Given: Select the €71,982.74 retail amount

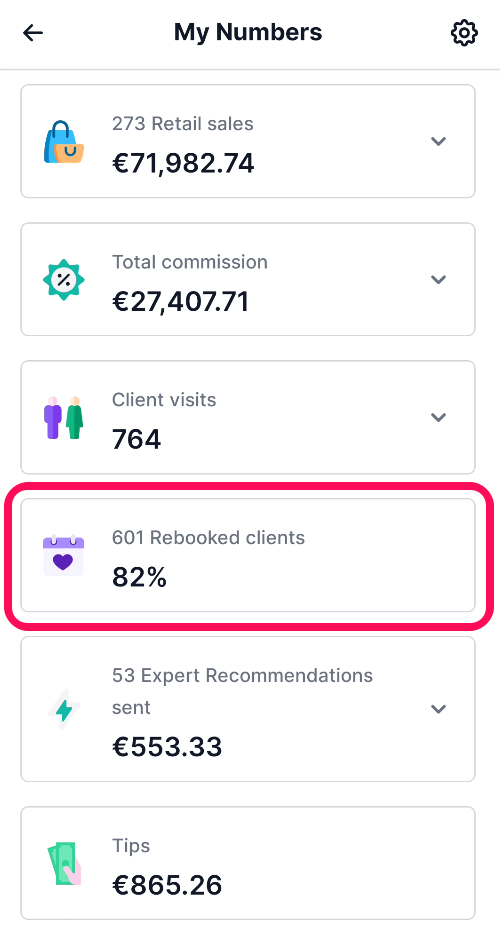Looking at the screenshot, I should tap(183, 163).
